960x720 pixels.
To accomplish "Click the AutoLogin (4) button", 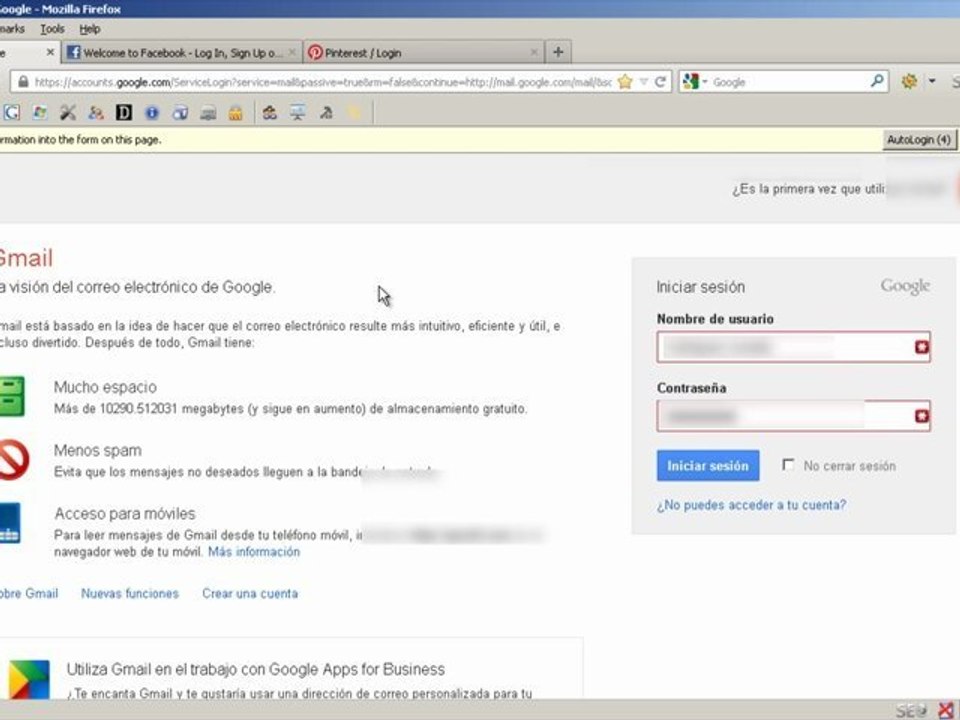I will (x=918, y=140).
